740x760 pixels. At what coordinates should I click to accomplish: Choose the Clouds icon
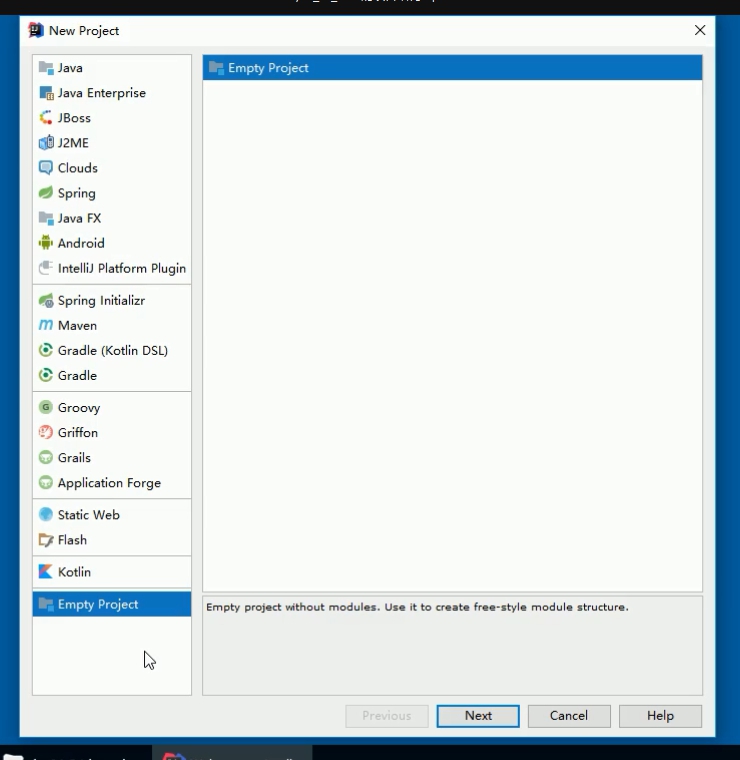(46, 168)
